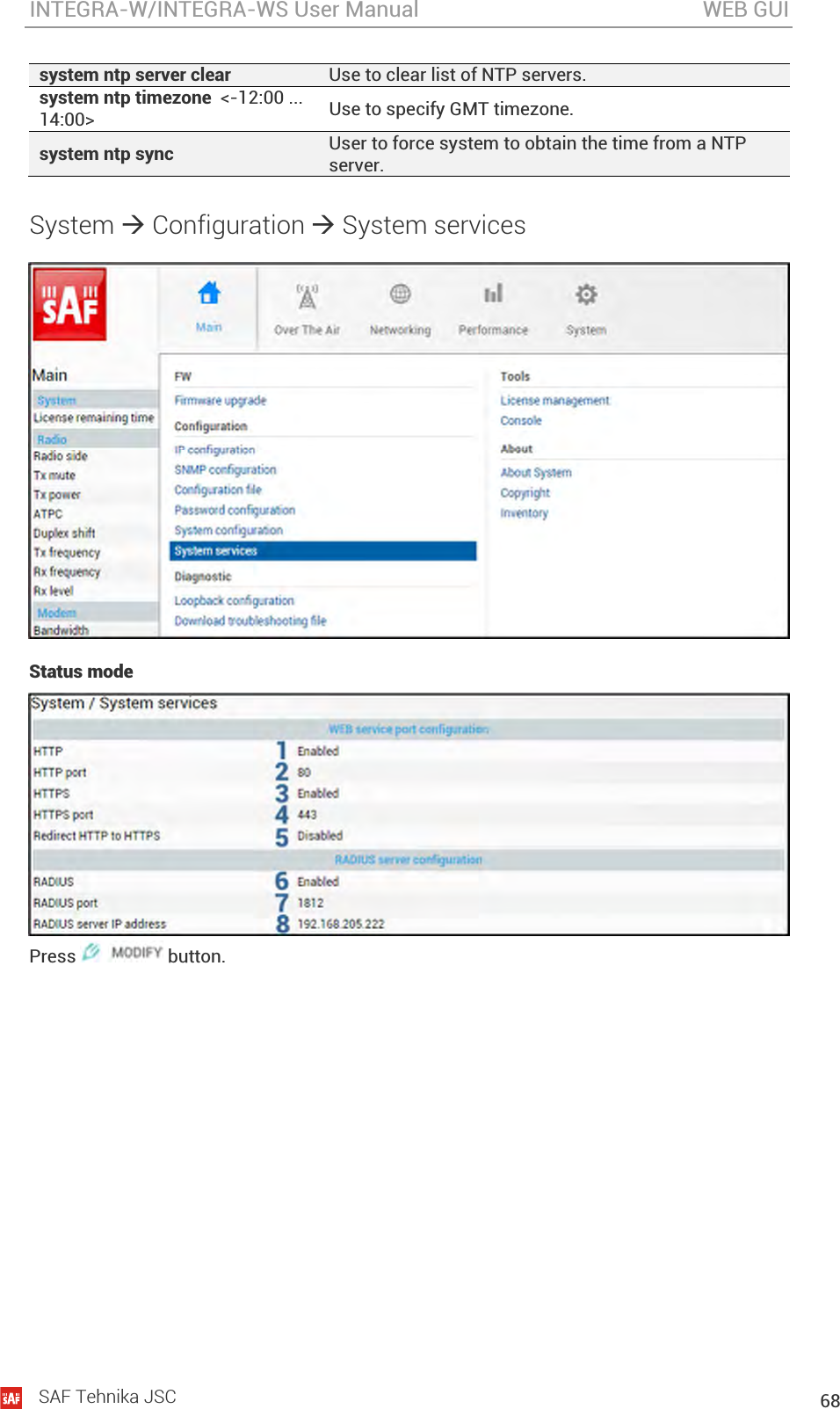Open System configuration link
The height and width of the screenshot is (1409, 840).
[x=228, y=531]
